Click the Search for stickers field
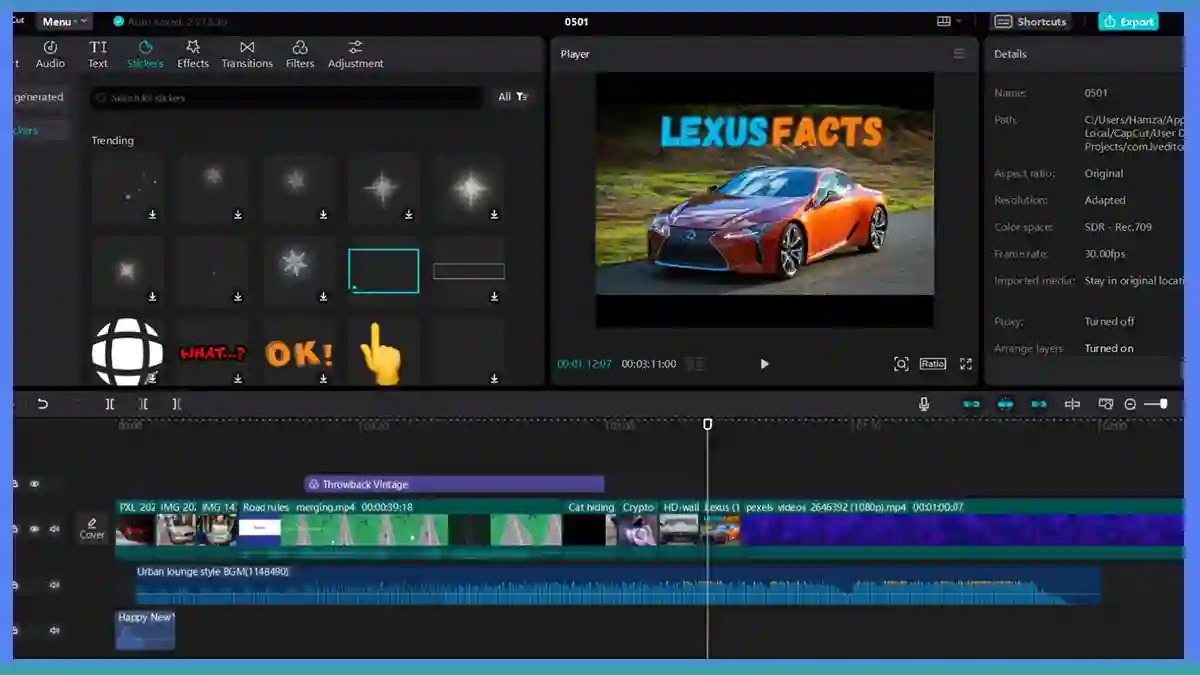The height and width of the screenshot is (675, 1200). [x=287, y=98]
